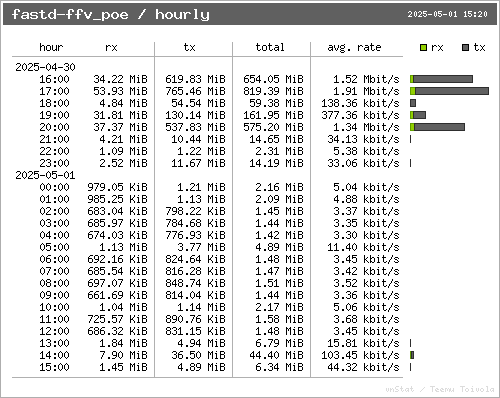Click the 2025-05-01 15:20 timestamp
500x398 pixels.
pos(447,14)
